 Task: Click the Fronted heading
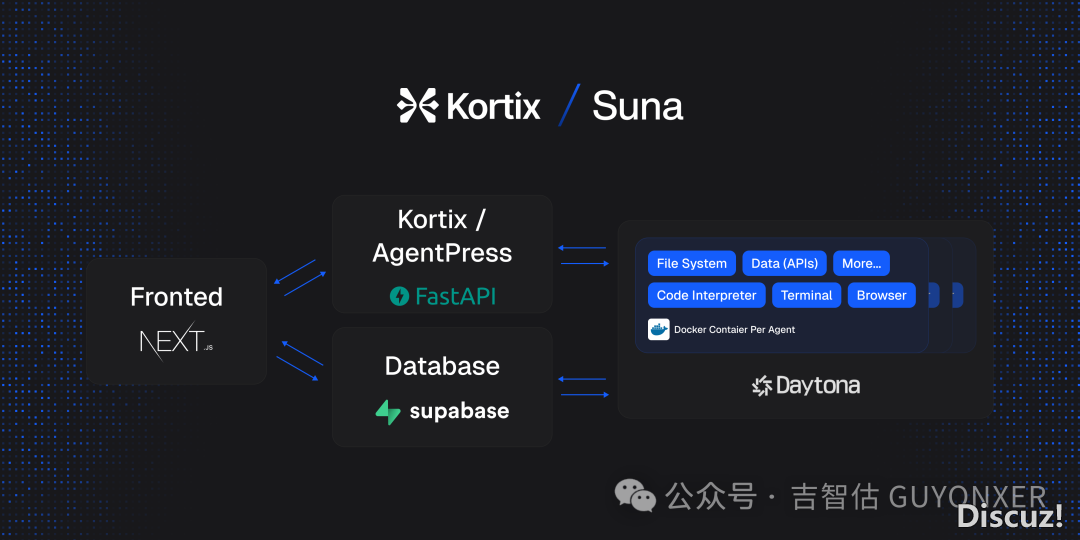(x=176, y=297)
